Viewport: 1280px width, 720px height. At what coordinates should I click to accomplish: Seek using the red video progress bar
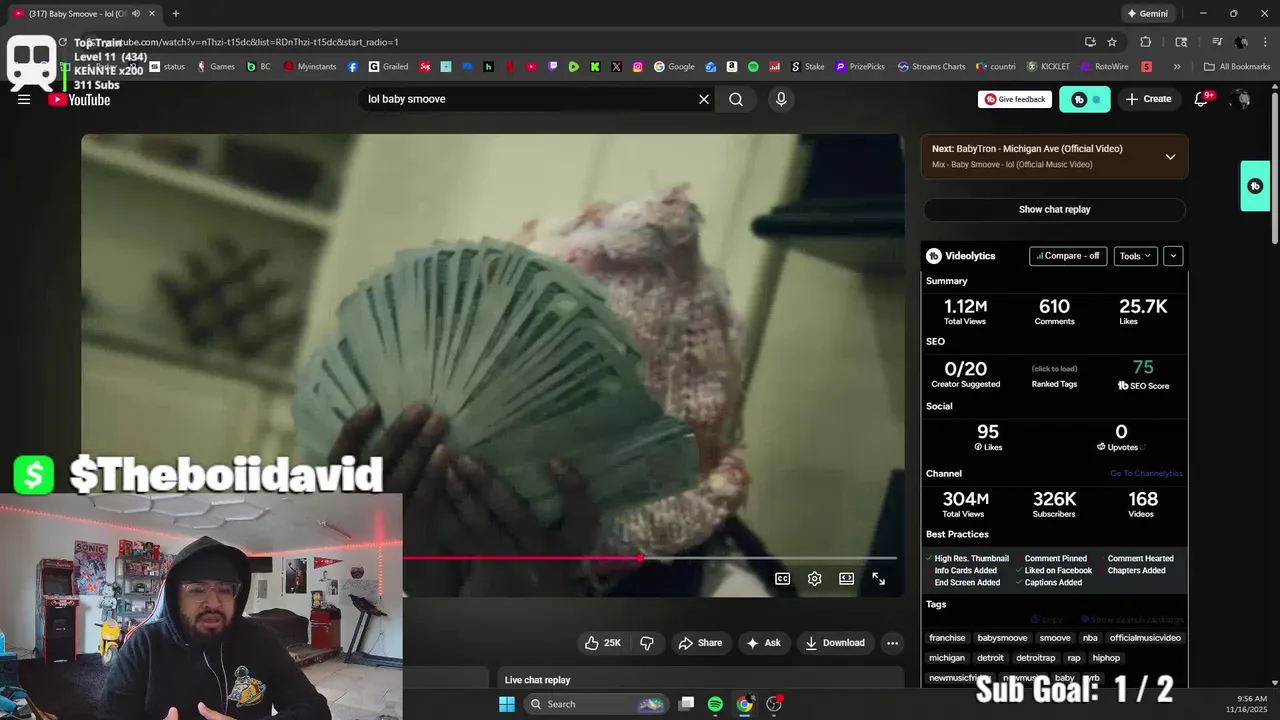(x=650, y=558)
